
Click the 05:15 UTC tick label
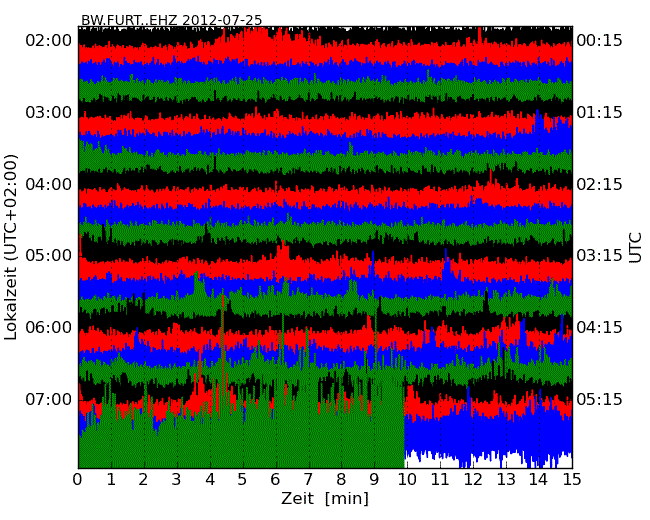pos(600,399)
